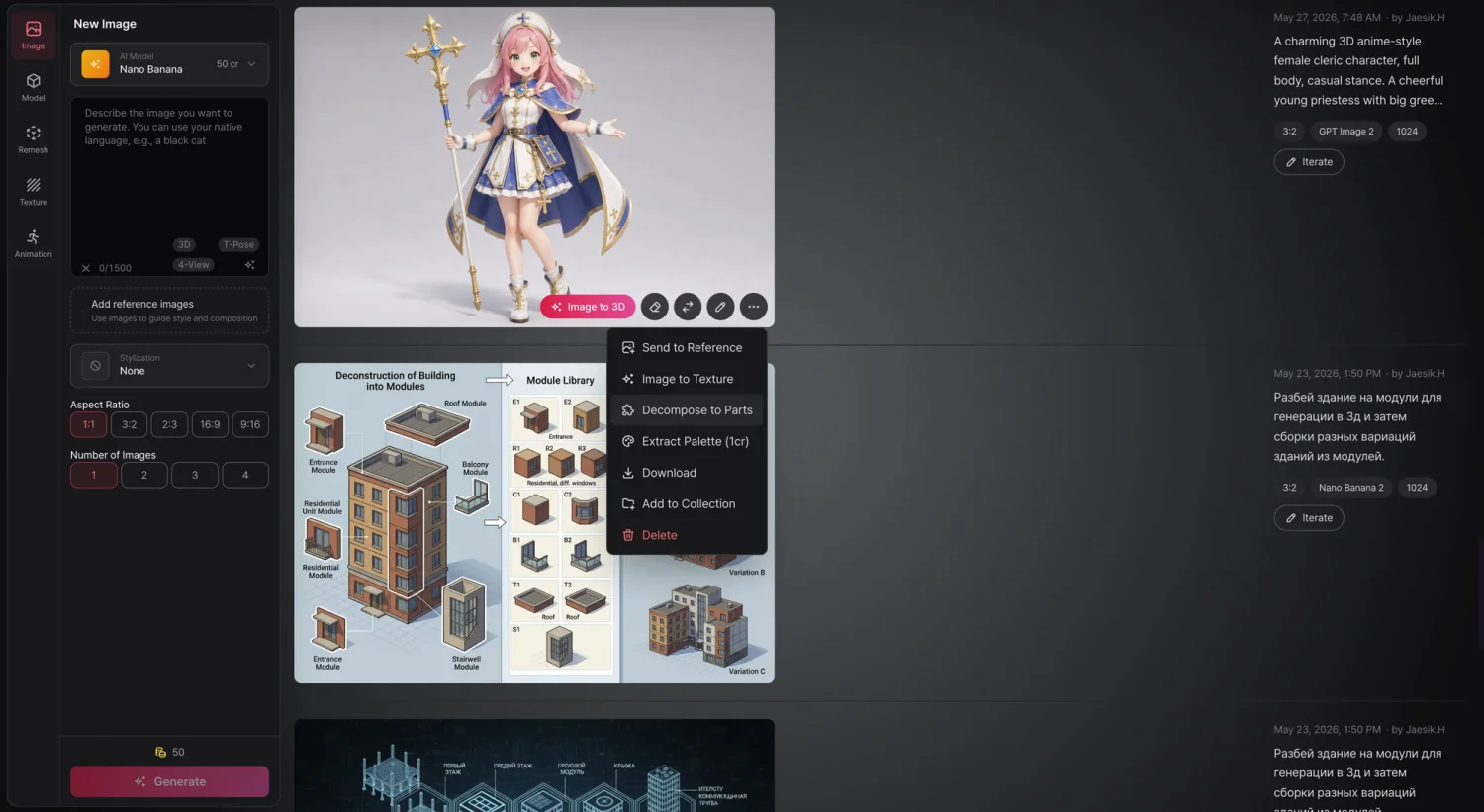Click the sparkle enhance-prompt icon in the prompt box
Viewport: 1484px width, 812px height.
tap(250, 265)
